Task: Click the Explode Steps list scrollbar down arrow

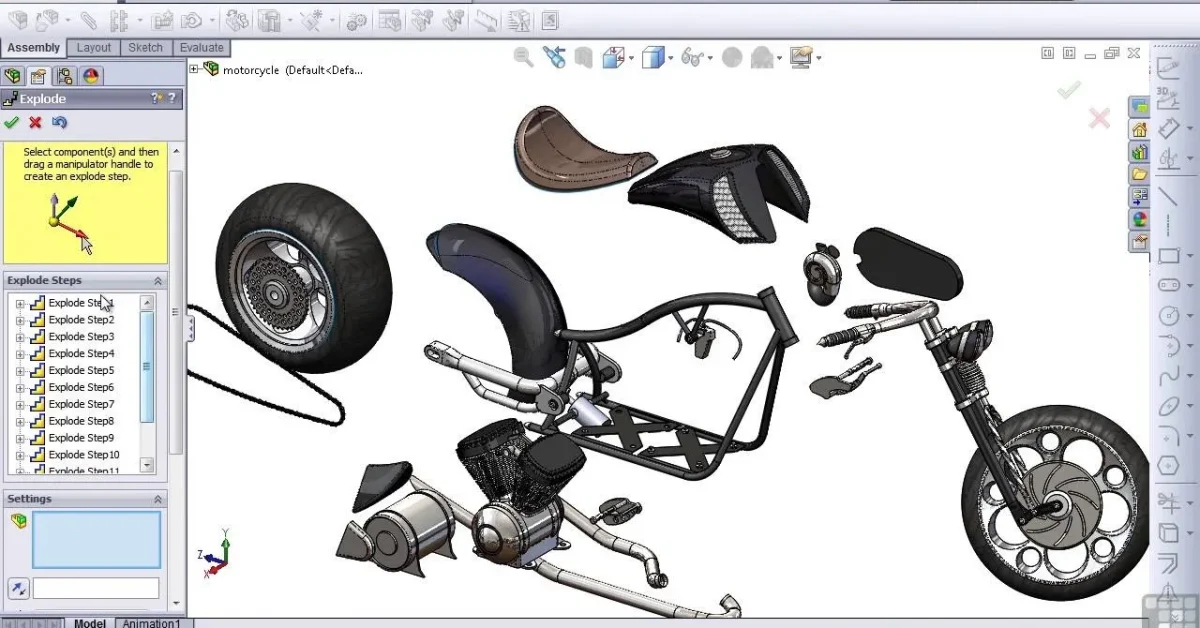Action: pos(147,465)
